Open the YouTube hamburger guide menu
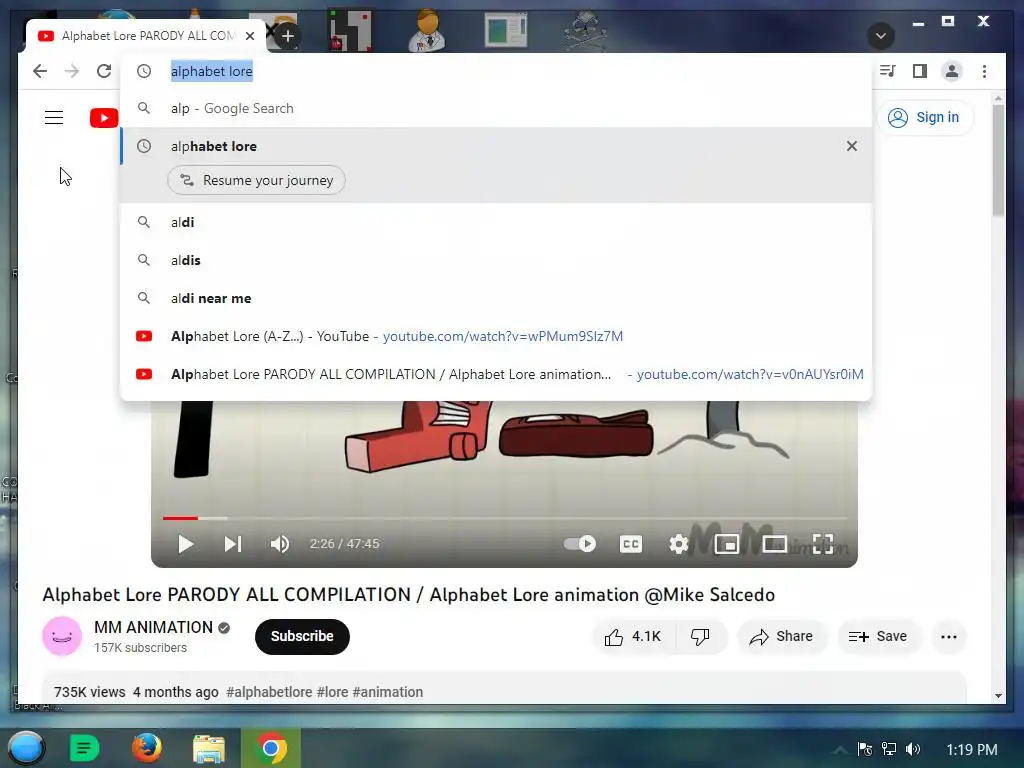 [x=54, y=118]
